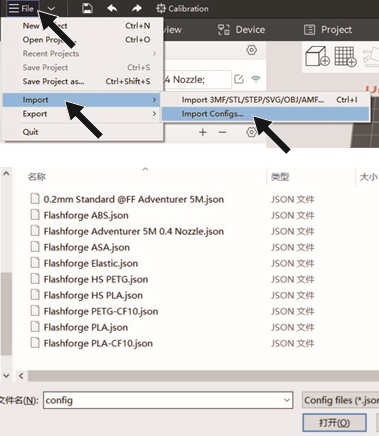Viewport: 379px width, 436px height.
Task: Open printer settings gear icon at top
Action: pos(251,50)
